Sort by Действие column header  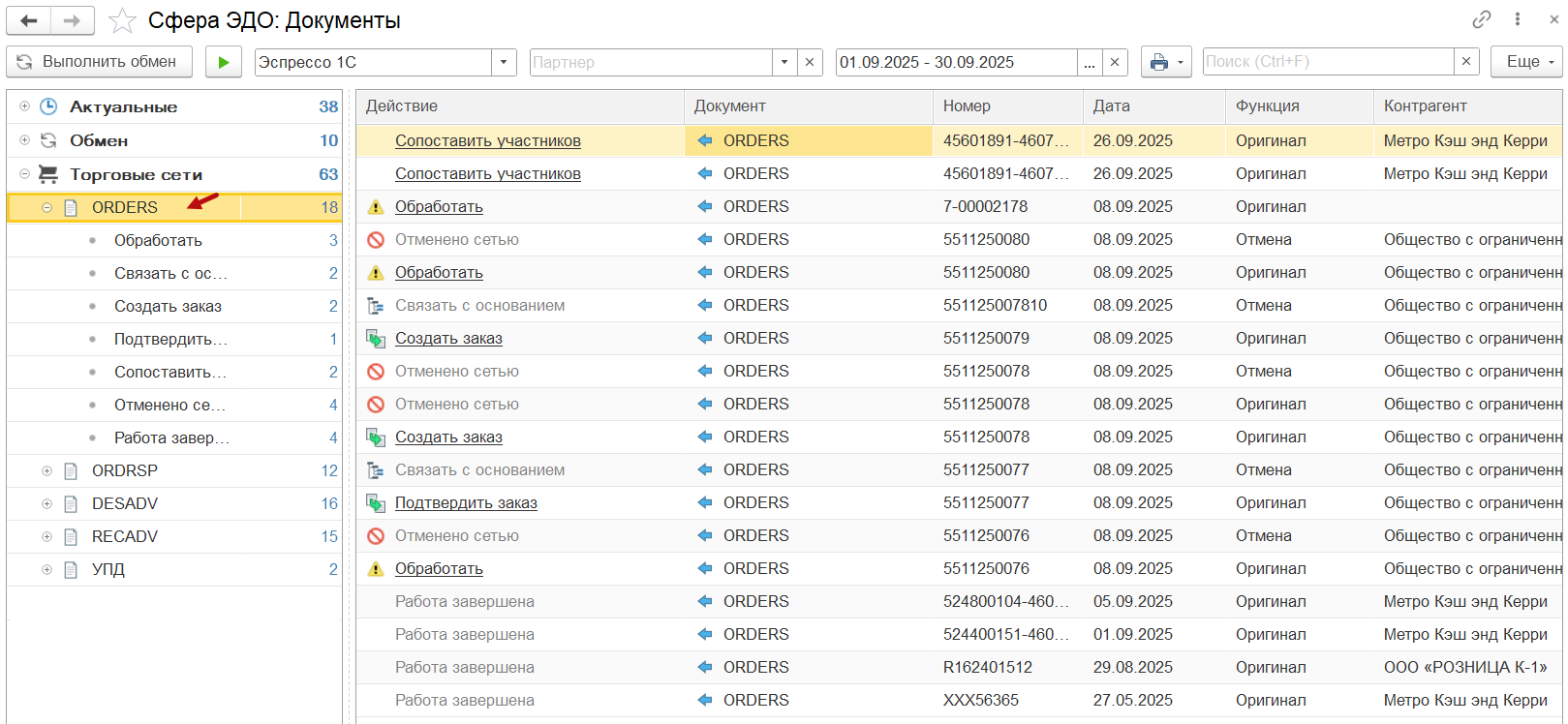(x=520, y=106)
